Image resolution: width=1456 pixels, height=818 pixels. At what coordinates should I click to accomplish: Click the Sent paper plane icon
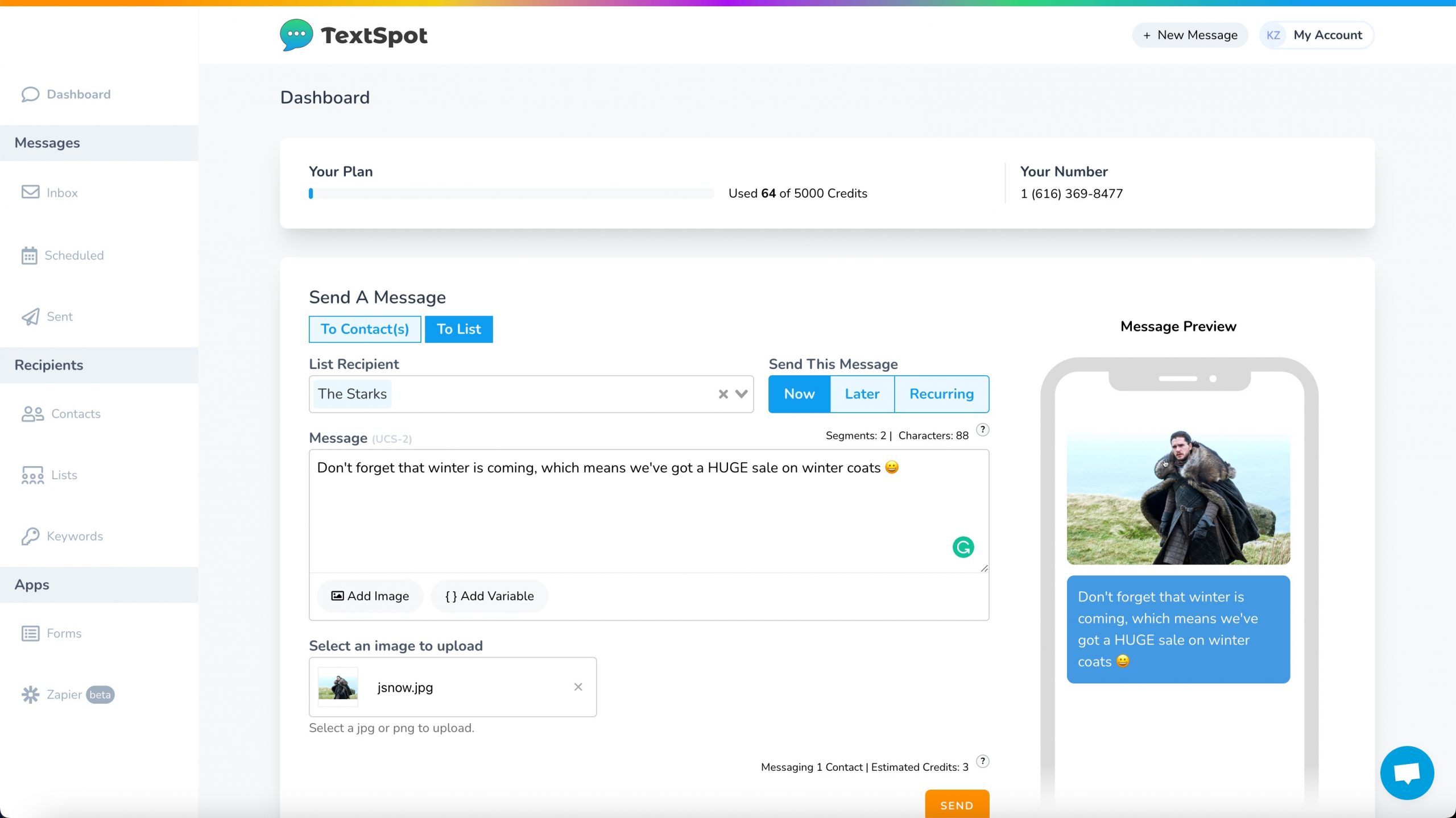(x=30, y=317)
